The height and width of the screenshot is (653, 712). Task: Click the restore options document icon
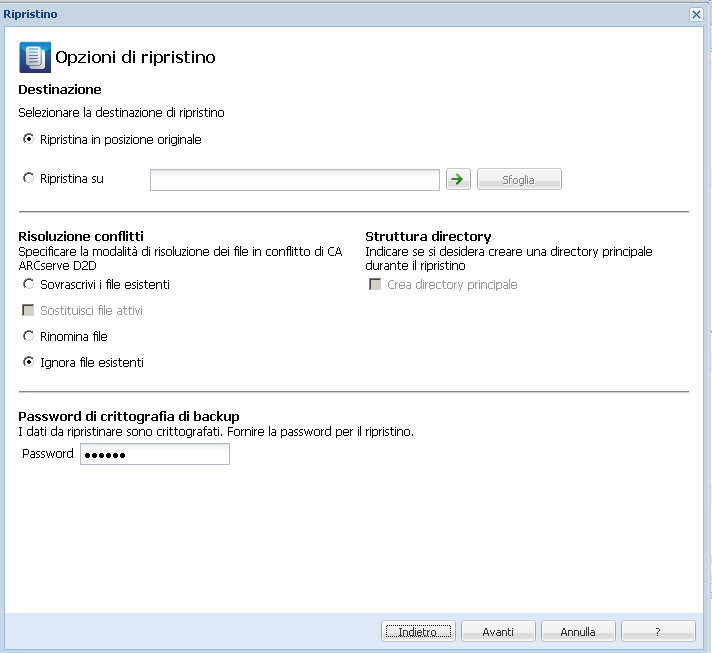[x=35, y=57]
